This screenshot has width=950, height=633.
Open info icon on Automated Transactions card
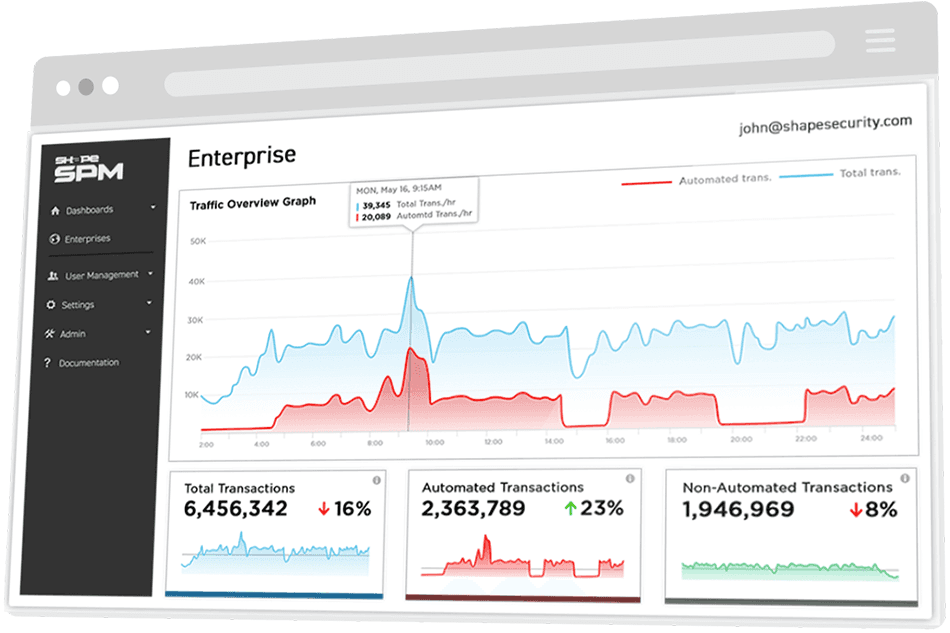click(629, 479)
